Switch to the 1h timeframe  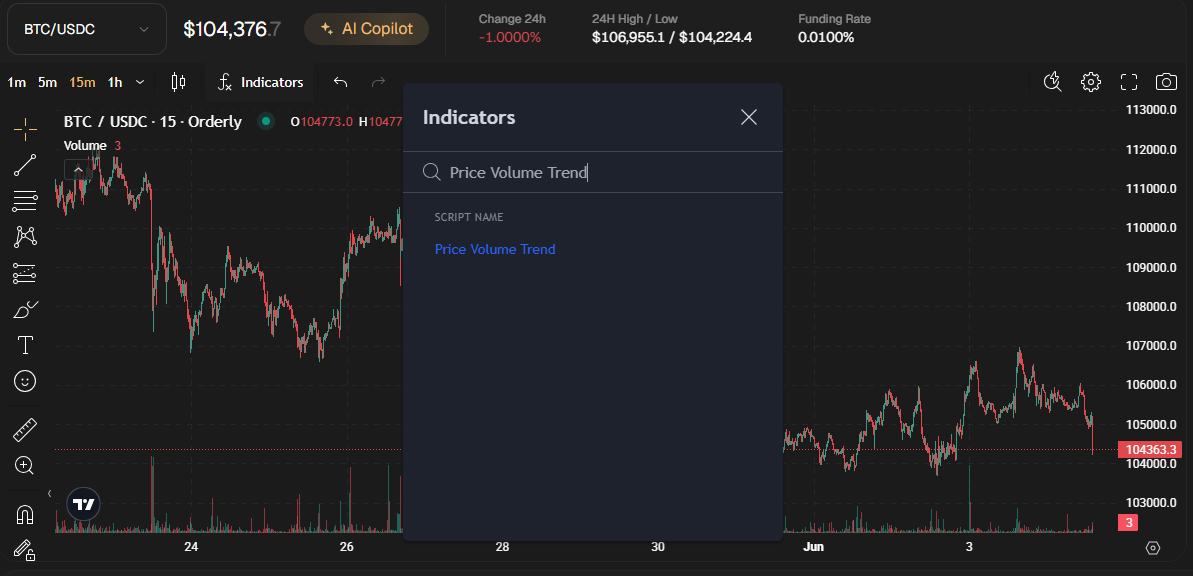(x=115, y=82)
